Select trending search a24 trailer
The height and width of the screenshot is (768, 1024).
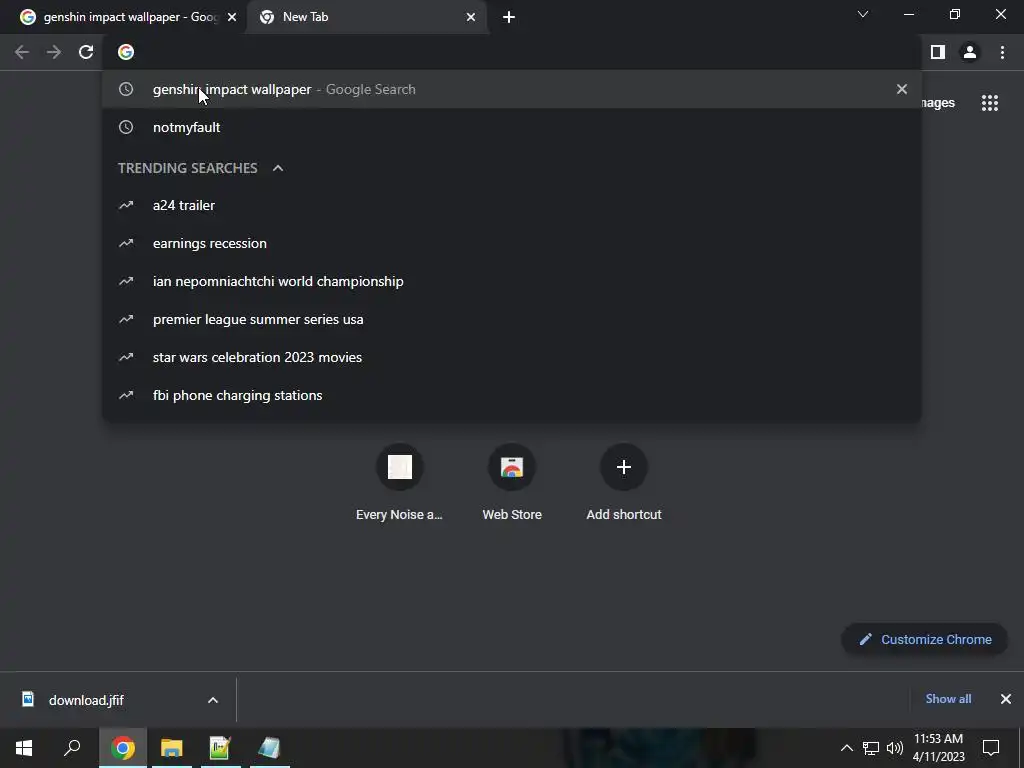click(x=512, y=205)
